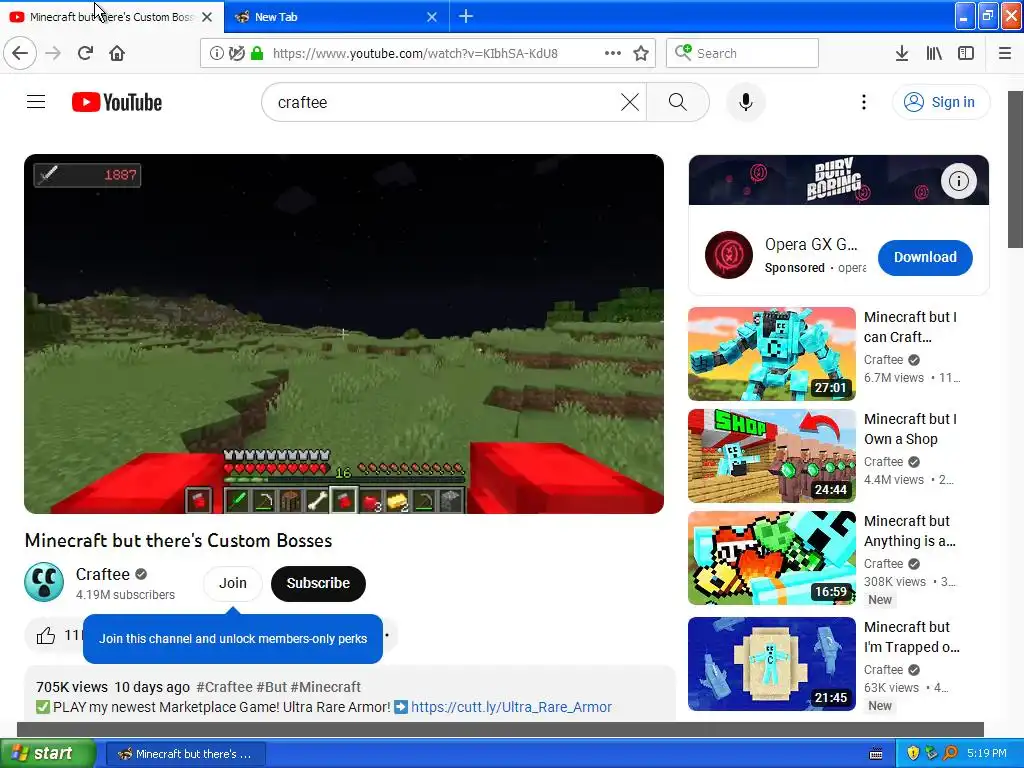
Task: Select the Minecraft but there's taskbar window button
Action: [x=185, y=754]
